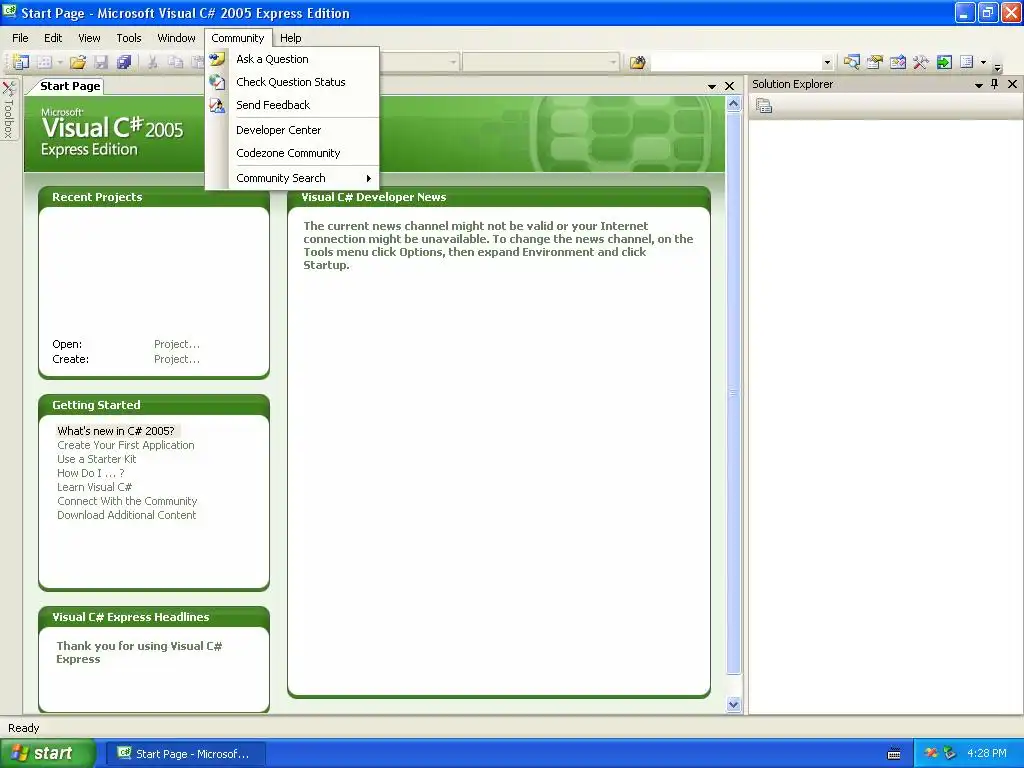
Task: Expand the collapsed Toolbox side tab
Action: pos(8,110)
